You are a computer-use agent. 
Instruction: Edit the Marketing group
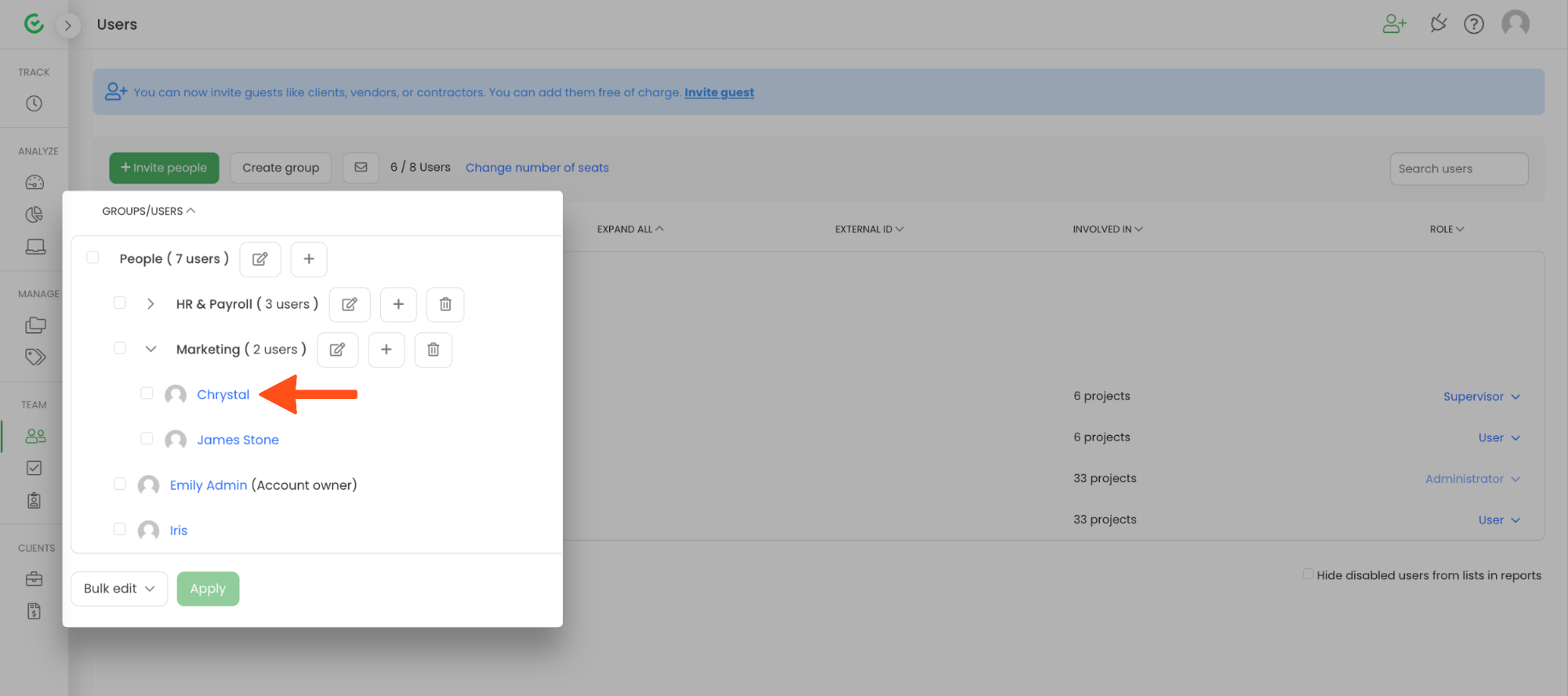click(x=337, y=350)
